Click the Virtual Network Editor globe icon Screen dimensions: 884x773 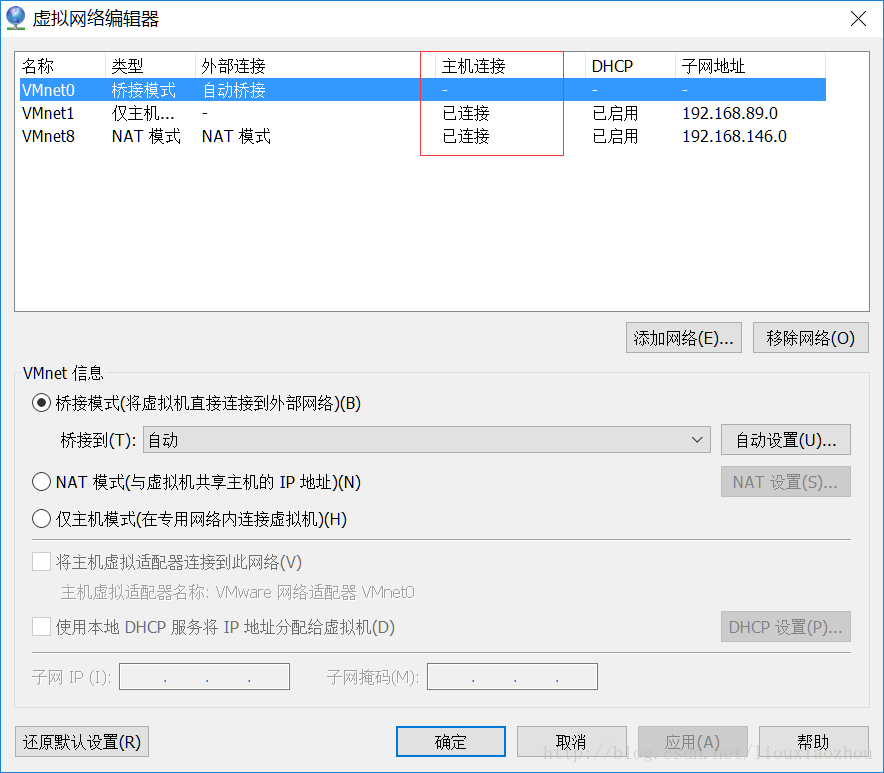(x=16, y=17)
